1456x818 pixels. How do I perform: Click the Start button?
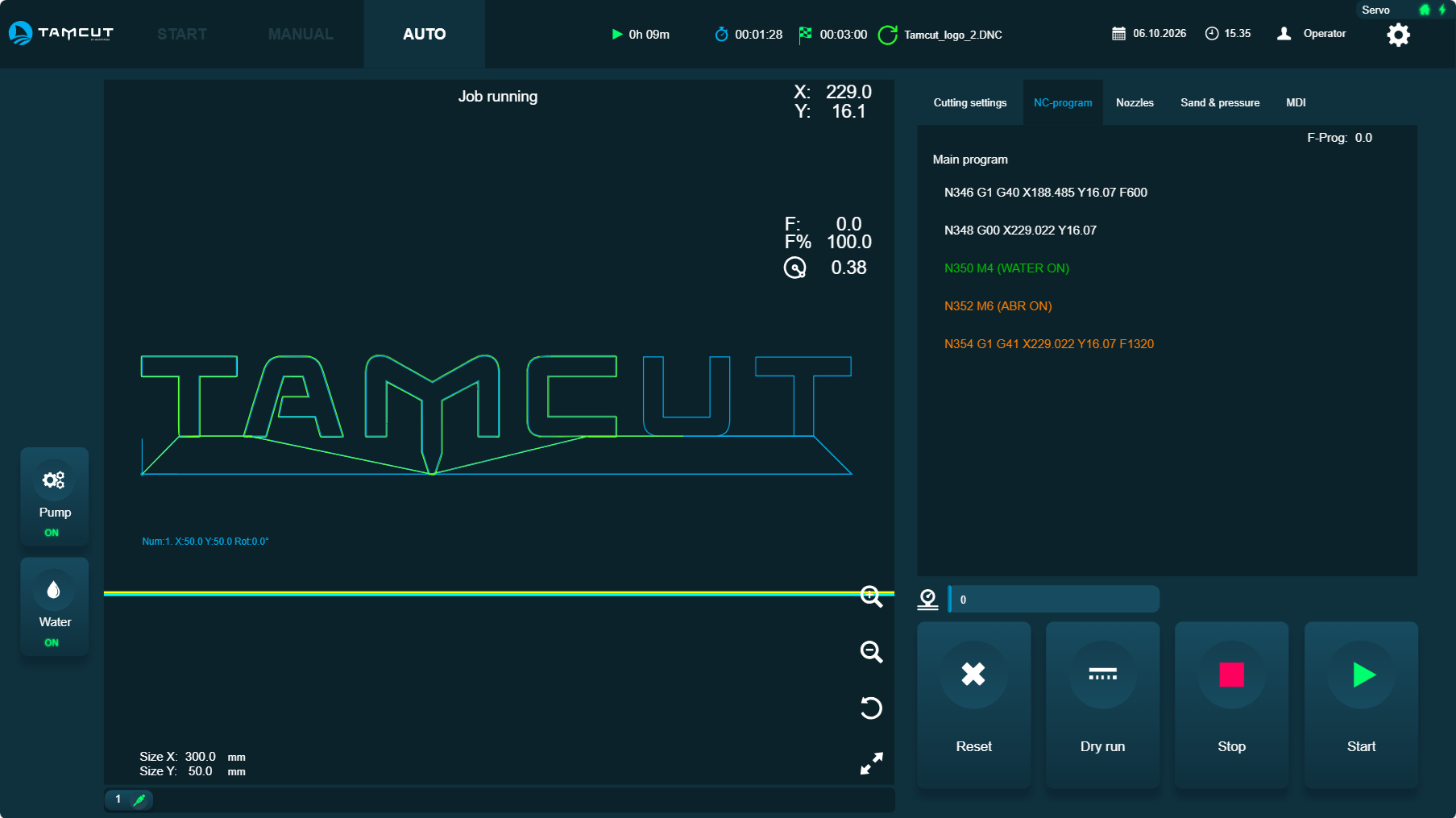[1361, 704]
